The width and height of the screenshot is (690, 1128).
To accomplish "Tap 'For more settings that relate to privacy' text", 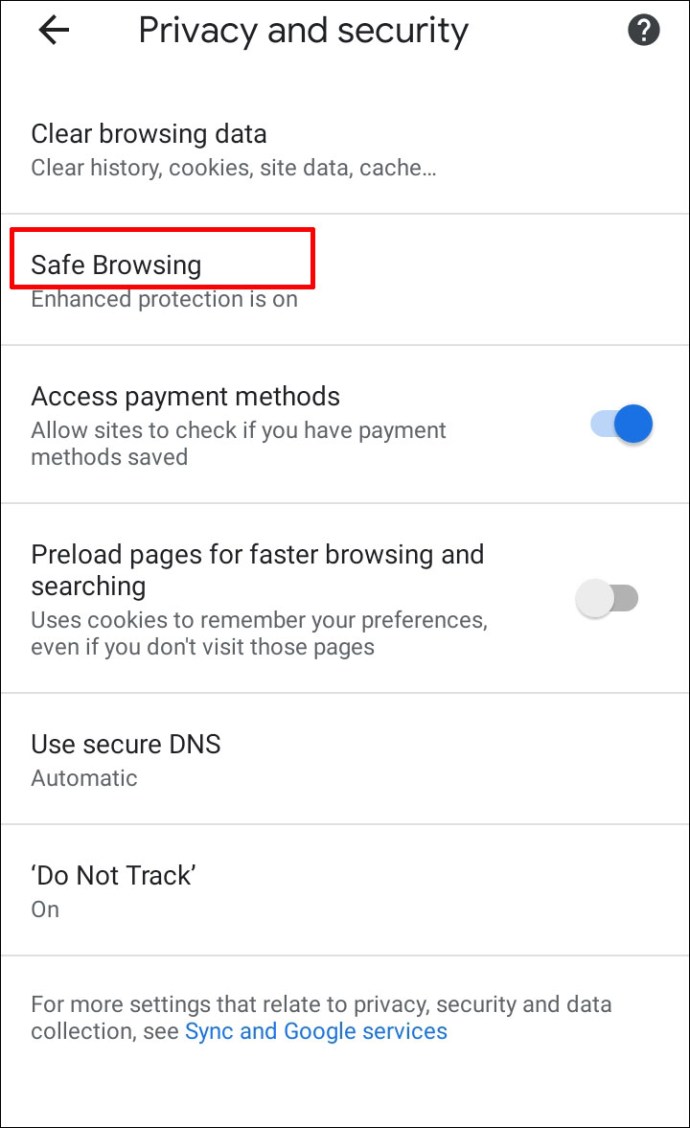I will point(321,1004).
